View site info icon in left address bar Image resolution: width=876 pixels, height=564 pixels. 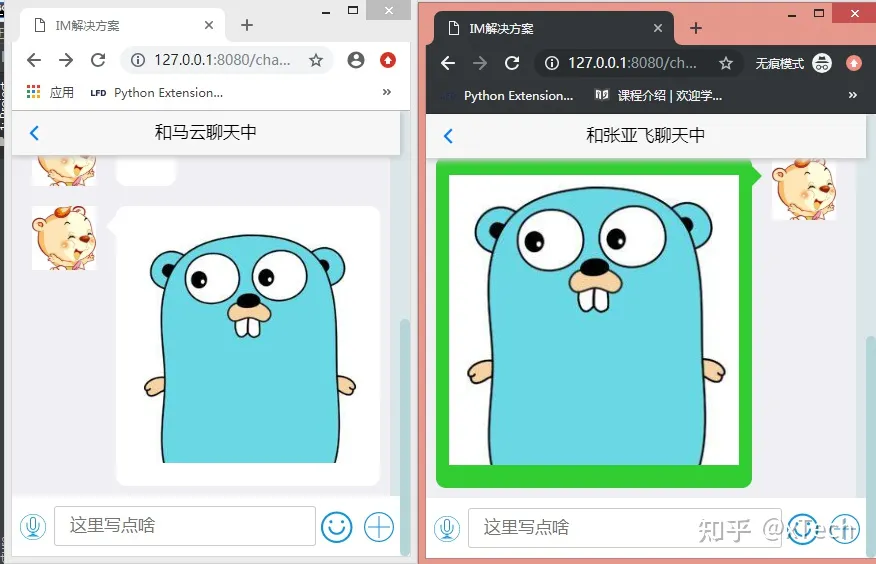138,60
